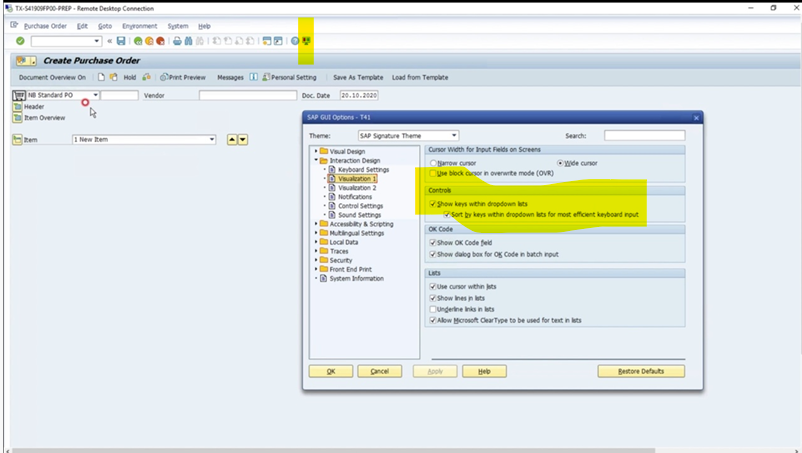
Task: Click the Save diskette icon
Action: click(121, 41)
